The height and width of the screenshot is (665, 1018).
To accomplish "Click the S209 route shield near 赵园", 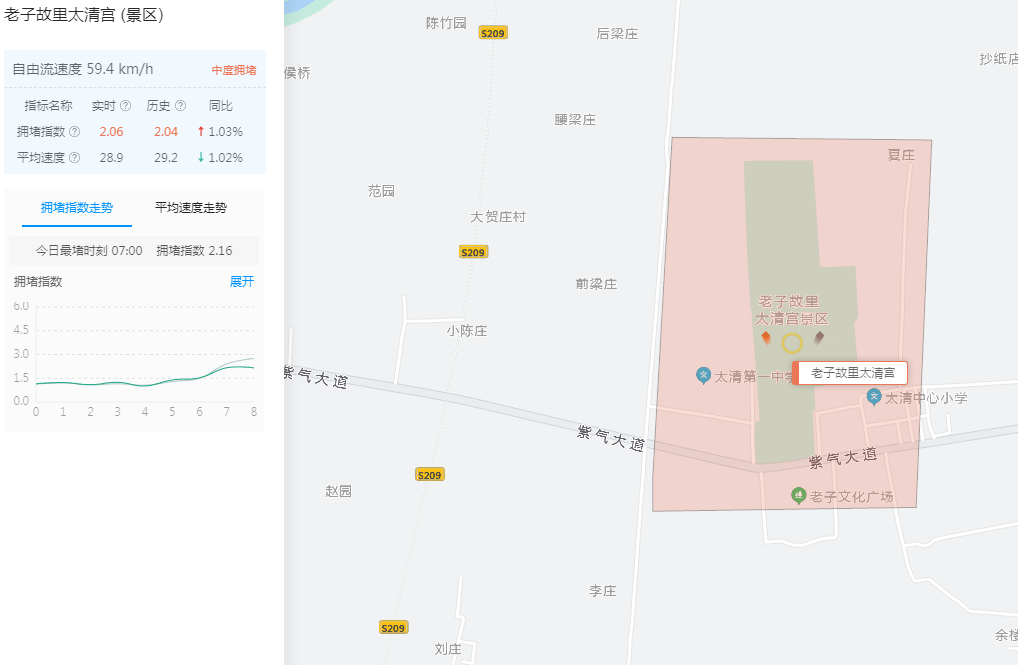I will click(428, 474).
